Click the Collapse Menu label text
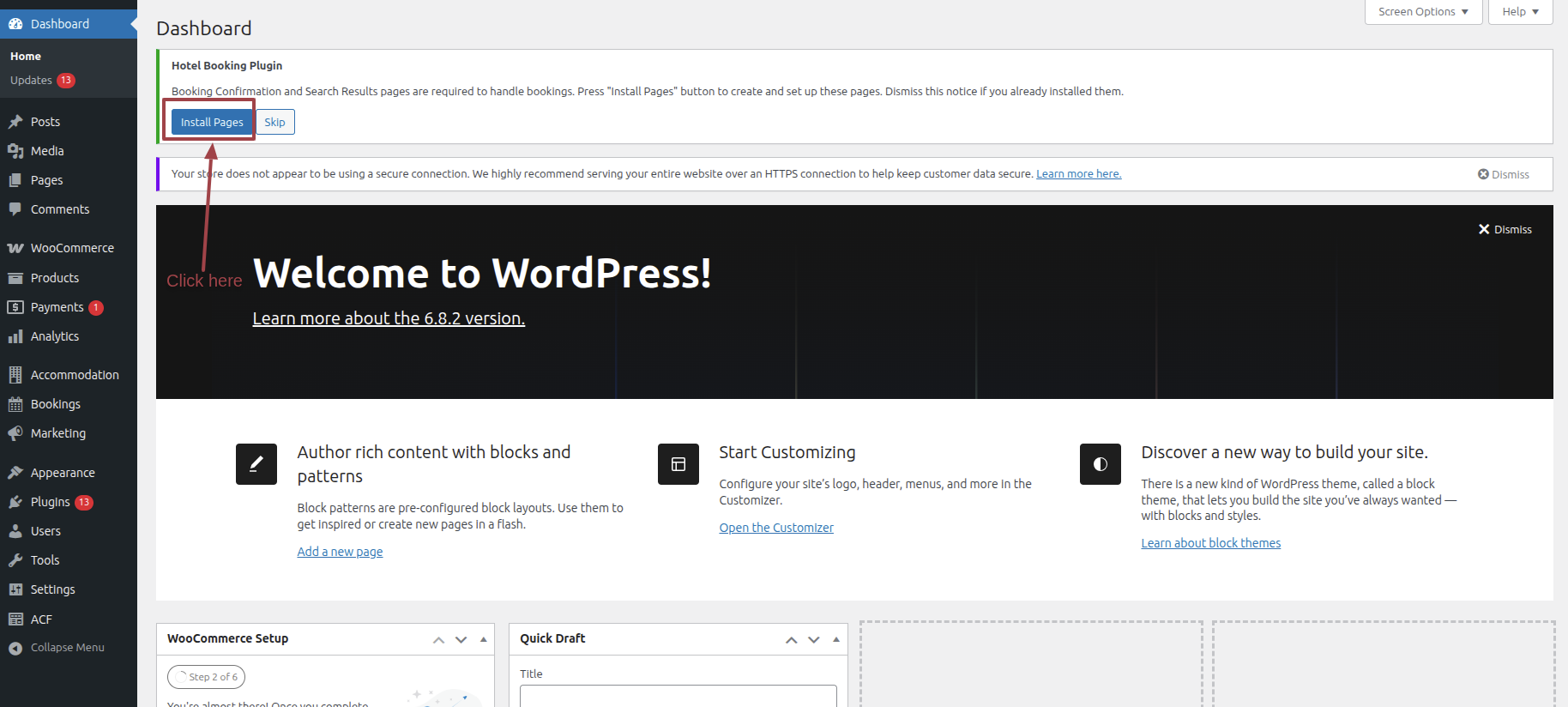This screenshot has width=1568, height=707. coord(68,648)
